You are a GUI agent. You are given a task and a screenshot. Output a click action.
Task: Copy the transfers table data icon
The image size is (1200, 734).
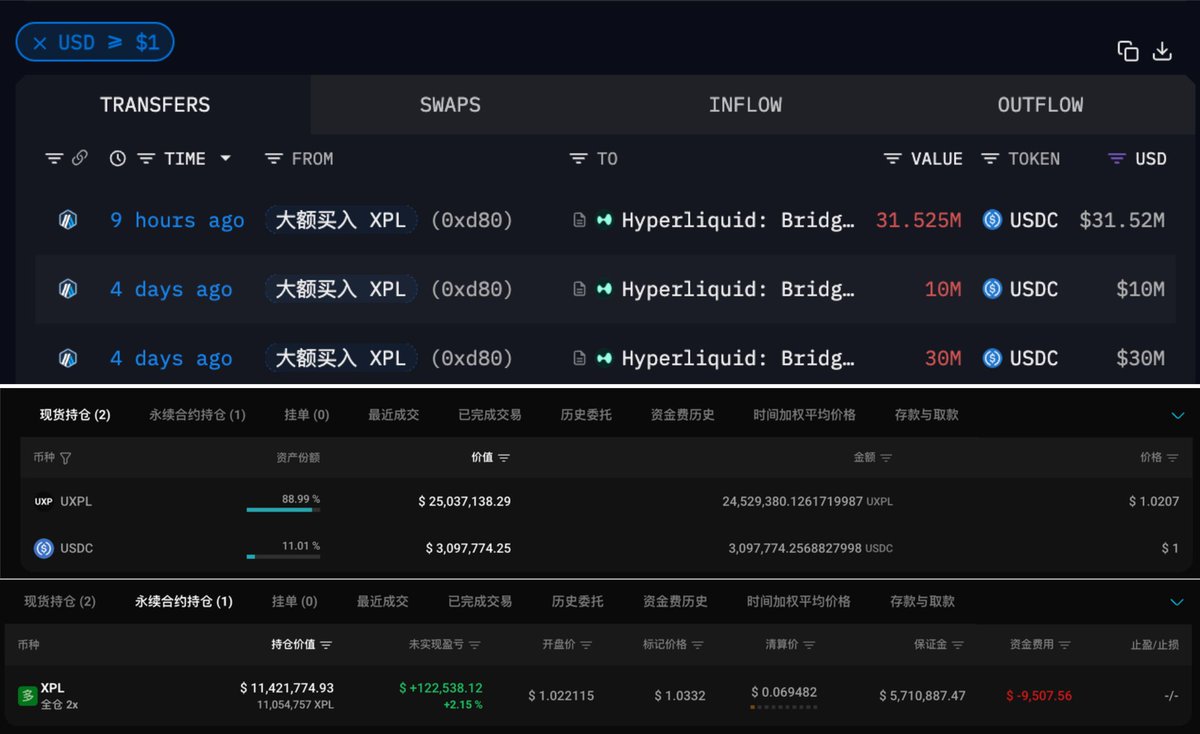[1128, 51]
